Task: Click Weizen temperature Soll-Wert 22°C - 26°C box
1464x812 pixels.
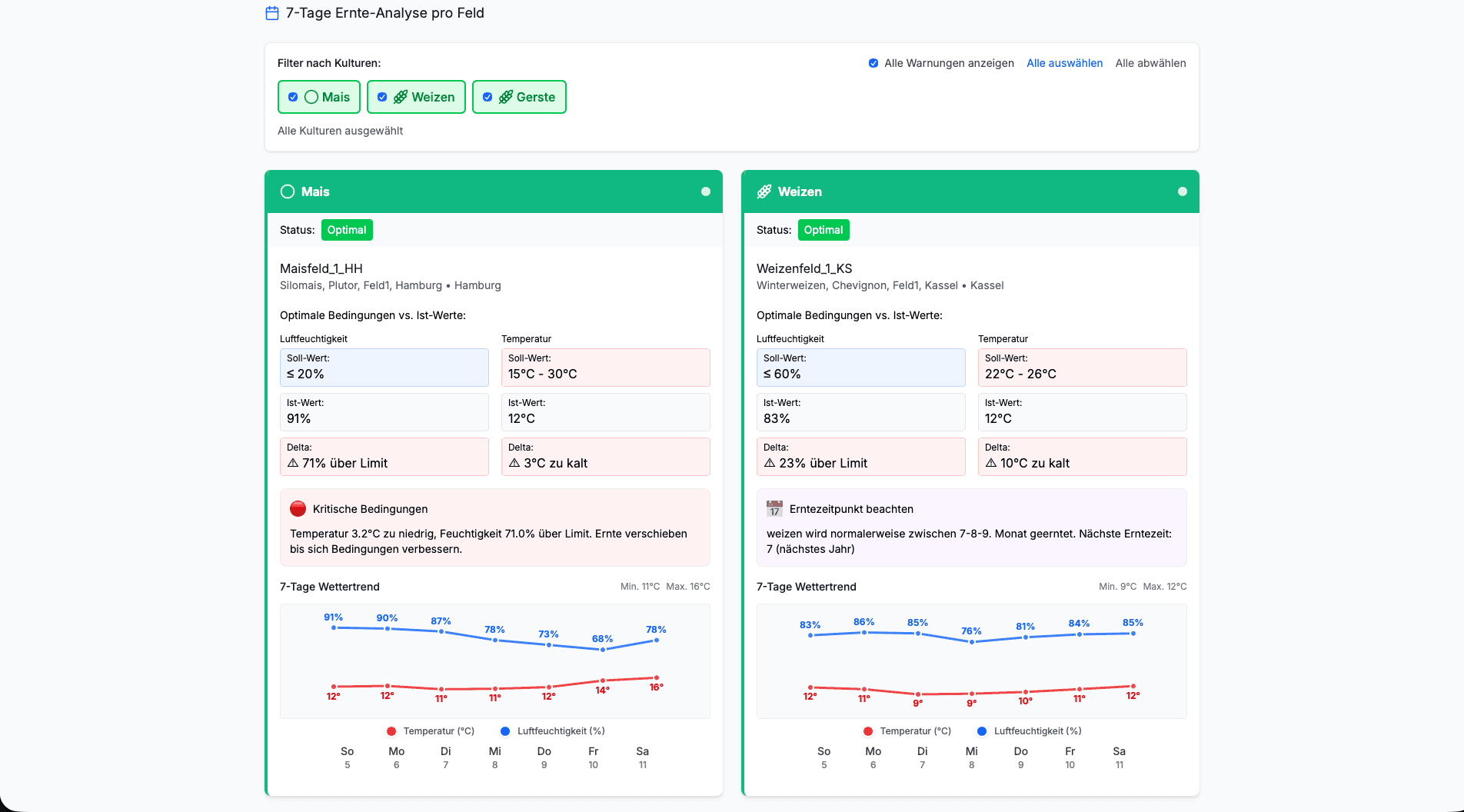Action: [x=1083, y=368]
